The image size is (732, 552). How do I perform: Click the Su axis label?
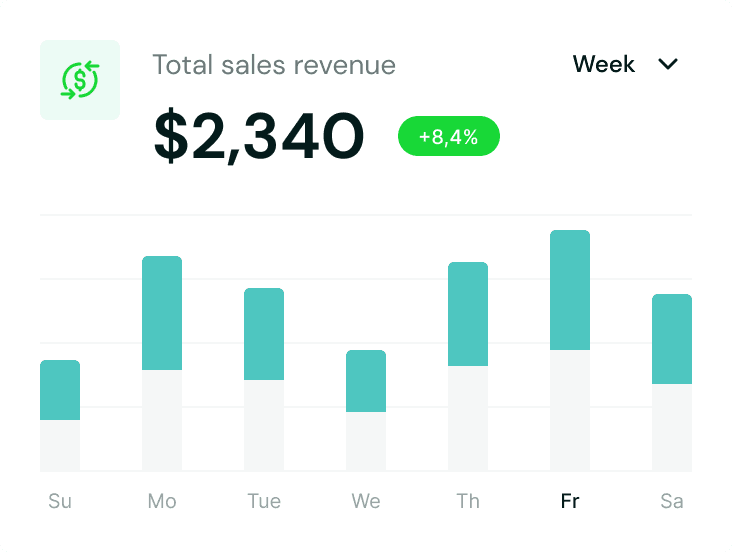60,501
